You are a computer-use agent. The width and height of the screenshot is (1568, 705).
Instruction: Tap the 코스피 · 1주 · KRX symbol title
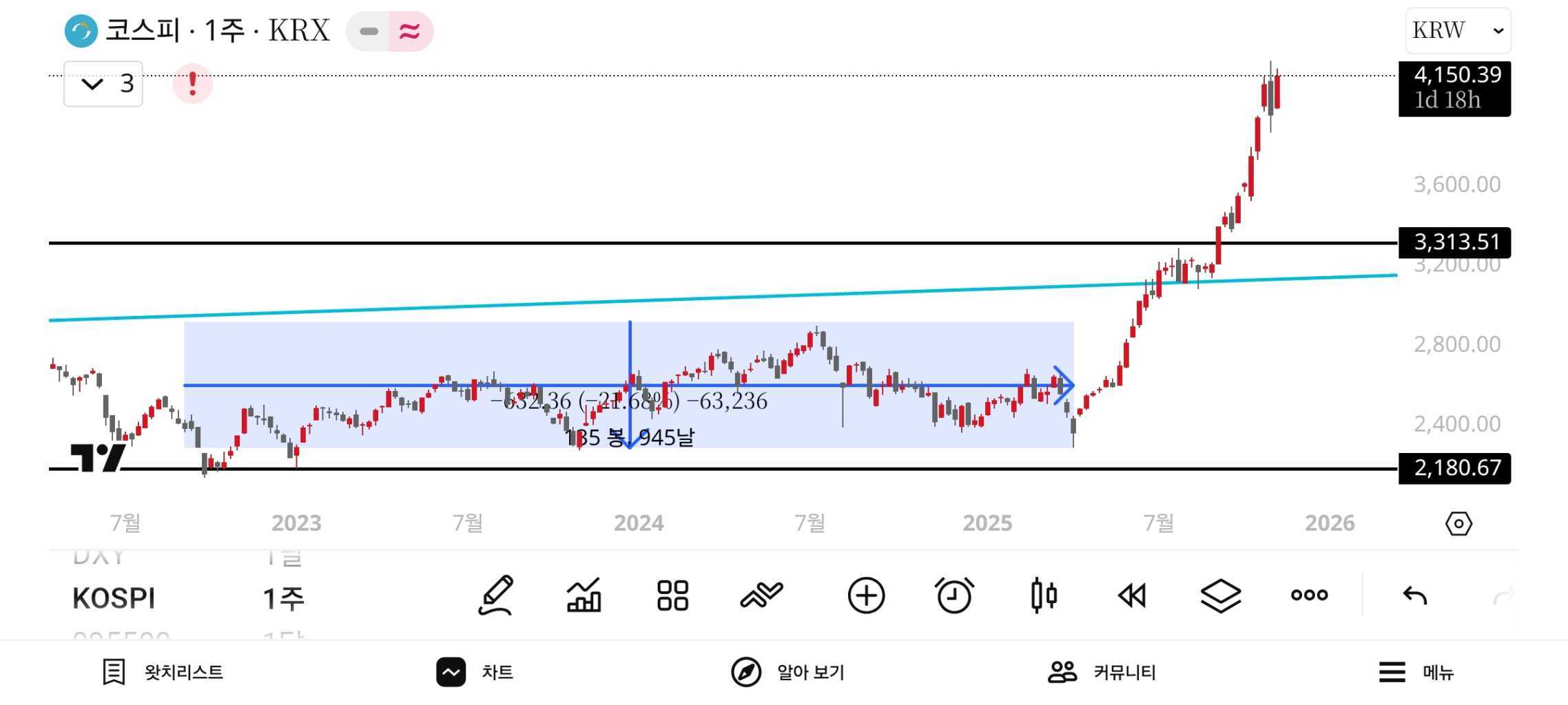[x=218, y=30]
